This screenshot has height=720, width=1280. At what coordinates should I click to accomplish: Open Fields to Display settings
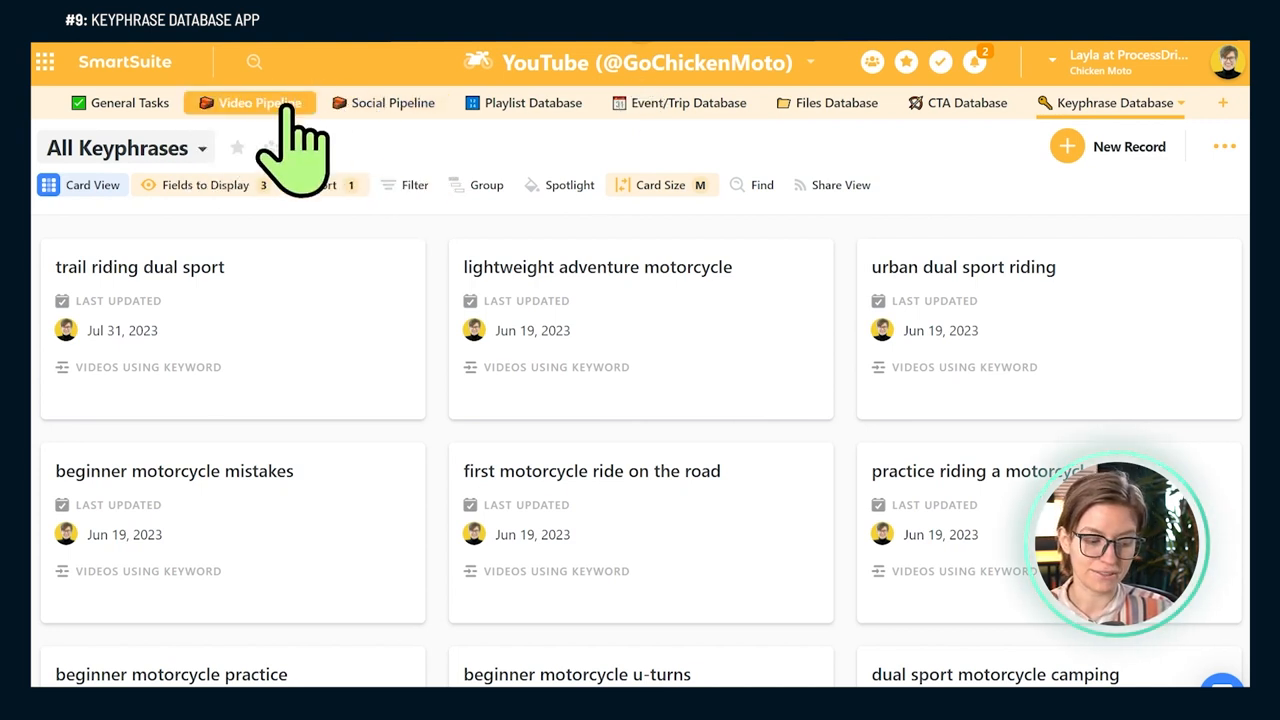[204, 185]
